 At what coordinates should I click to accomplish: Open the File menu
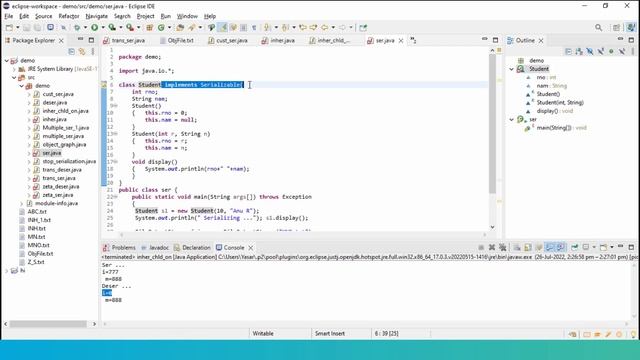click(x=9, y=16)
